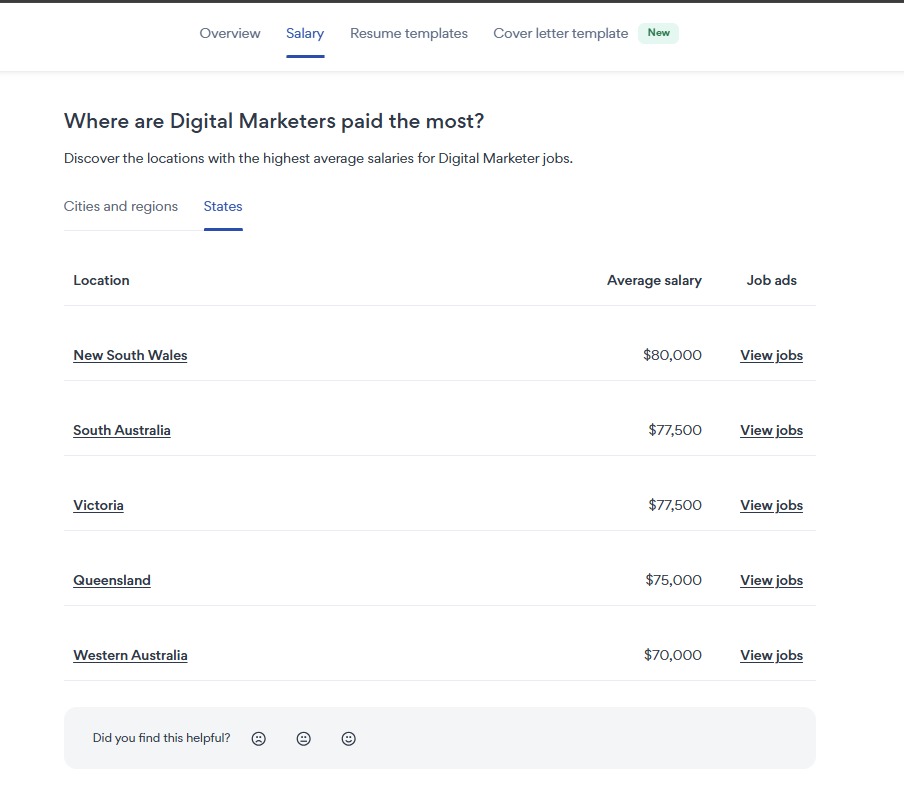This screenshot has width=904, height=812.
Task: Select the States tab
Action: [x=222, y=206]
